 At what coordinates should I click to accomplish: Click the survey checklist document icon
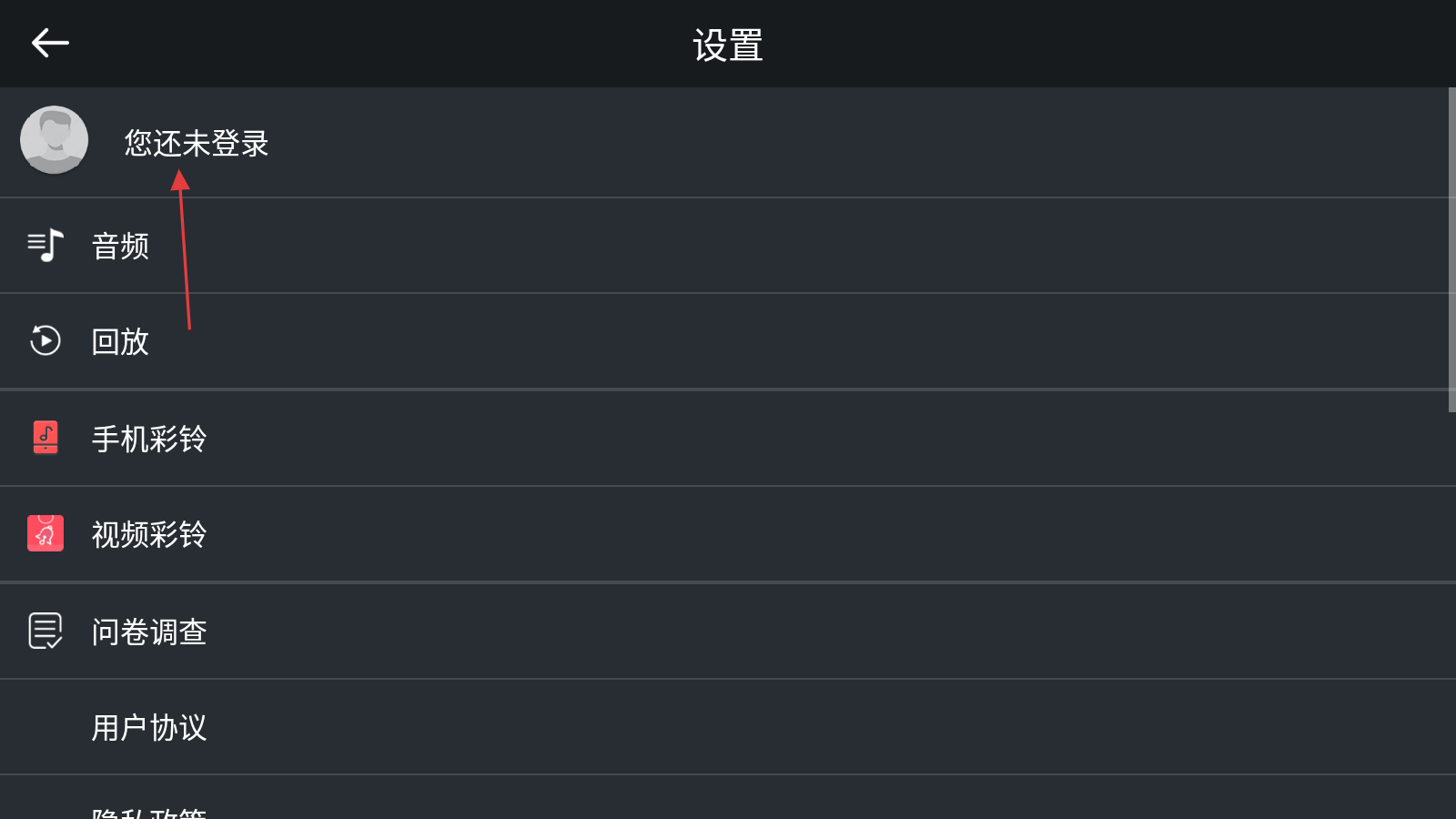click(x=45, y=631)
